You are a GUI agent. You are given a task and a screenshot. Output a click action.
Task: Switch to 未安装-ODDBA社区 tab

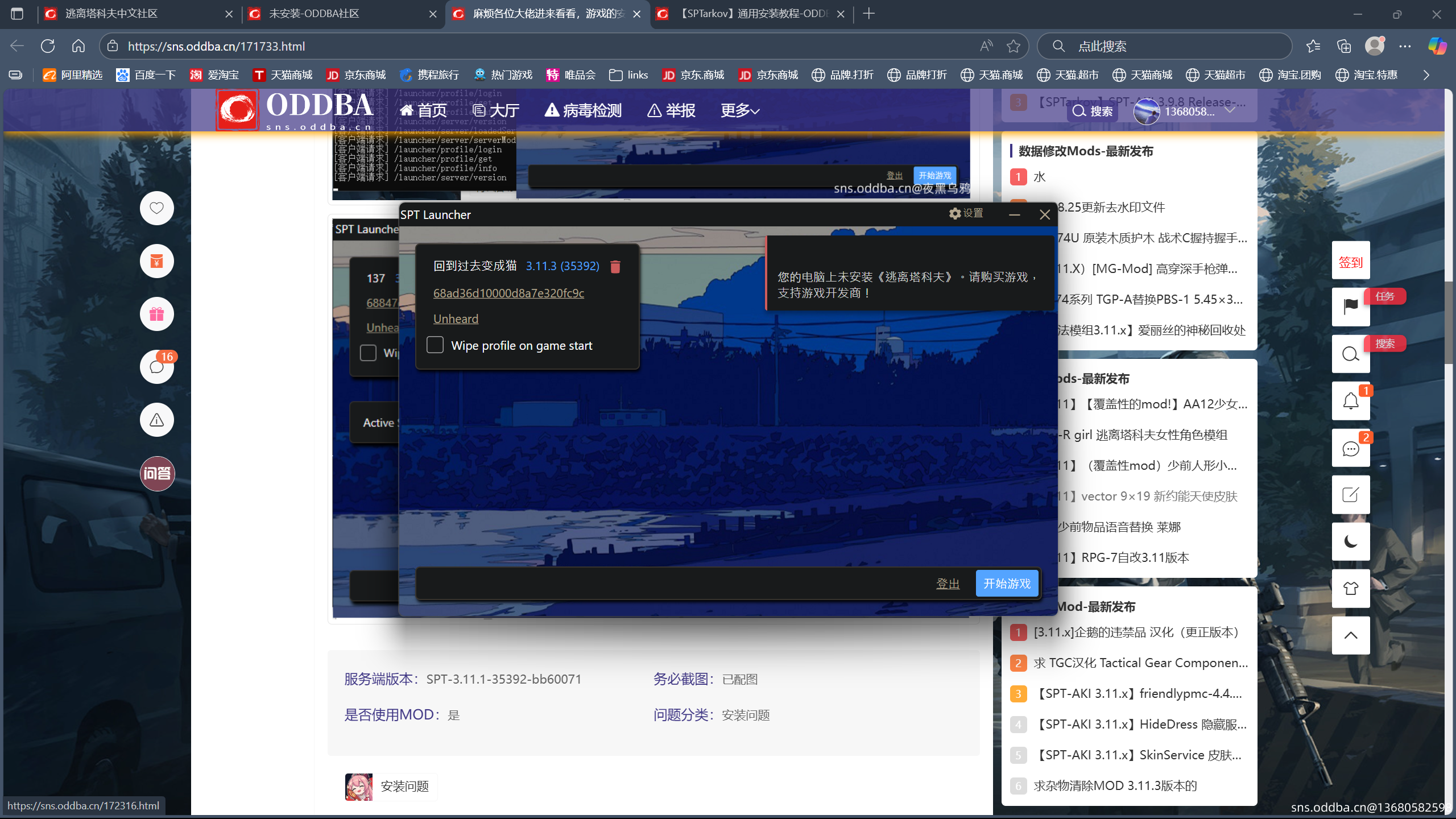point(341,14)
